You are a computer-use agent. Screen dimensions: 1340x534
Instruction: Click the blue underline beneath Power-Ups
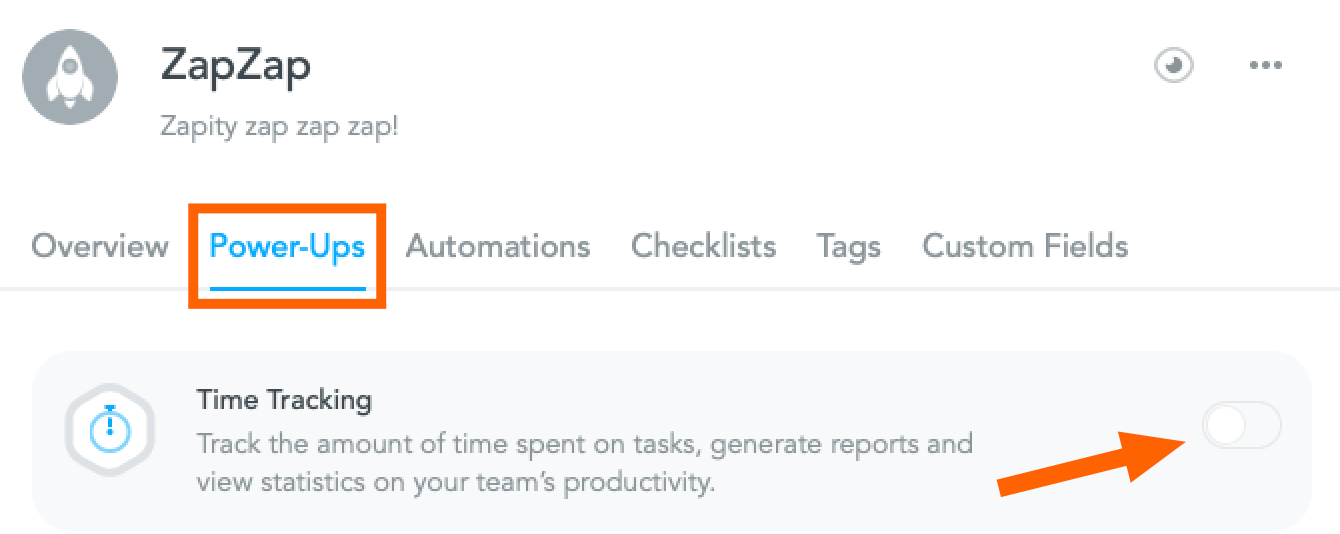tap(287, 286)
